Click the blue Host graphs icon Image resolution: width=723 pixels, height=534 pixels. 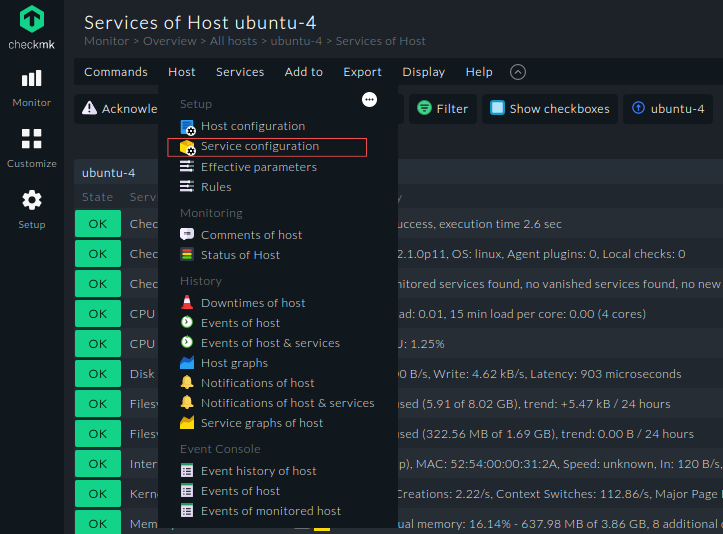(187, 362)
